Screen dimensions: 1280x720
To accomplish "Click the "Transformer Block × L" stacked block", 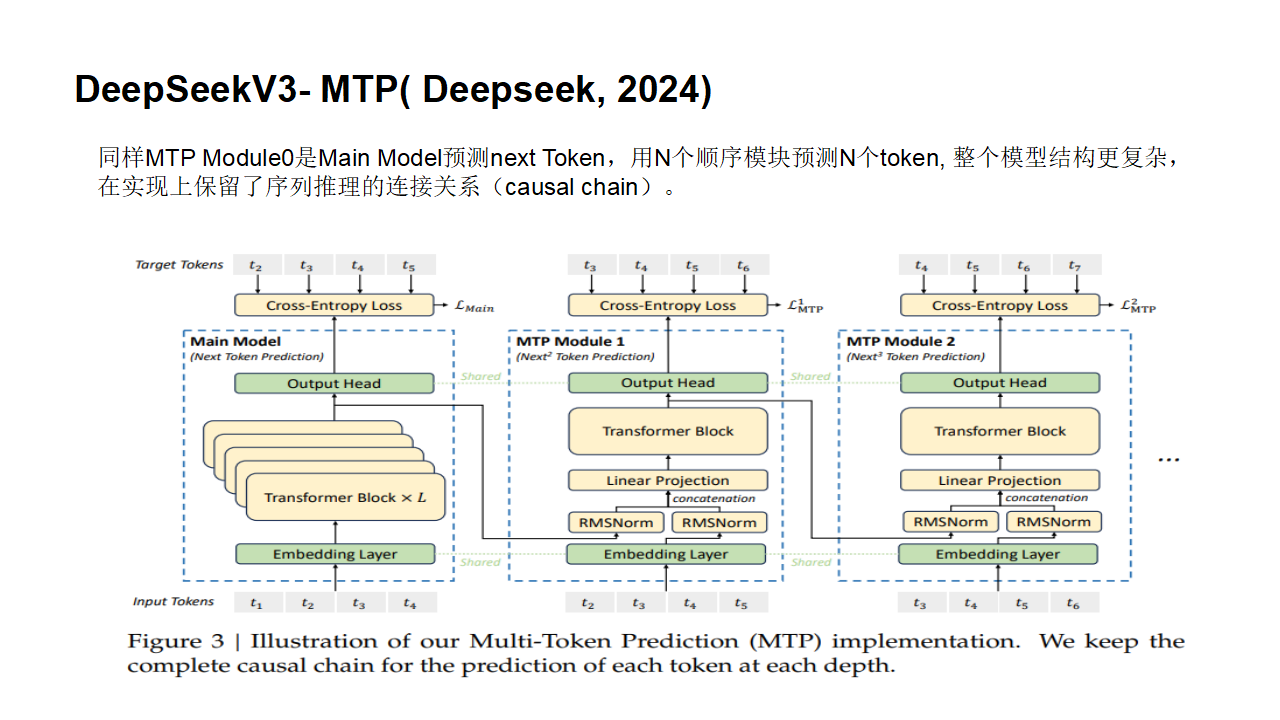I will coord(345,497).
